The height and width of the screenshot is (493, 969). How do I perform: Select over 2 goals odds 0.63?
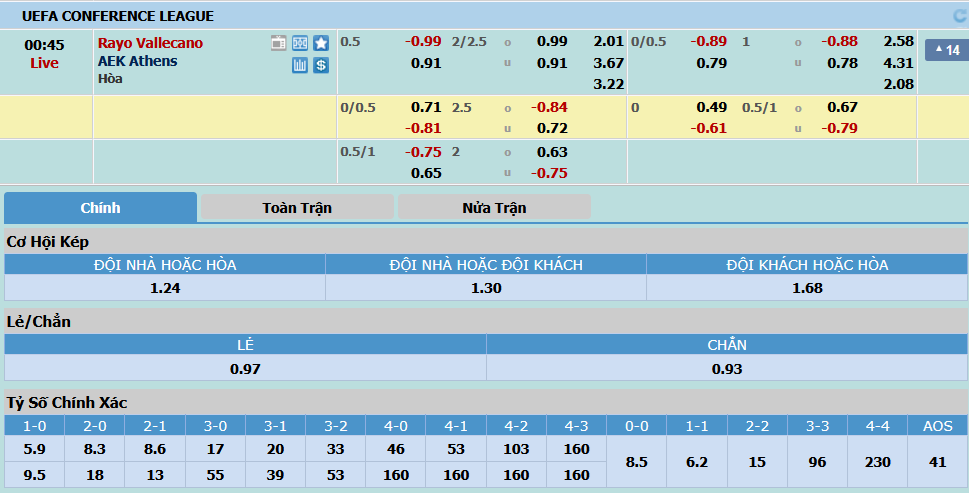552,153
